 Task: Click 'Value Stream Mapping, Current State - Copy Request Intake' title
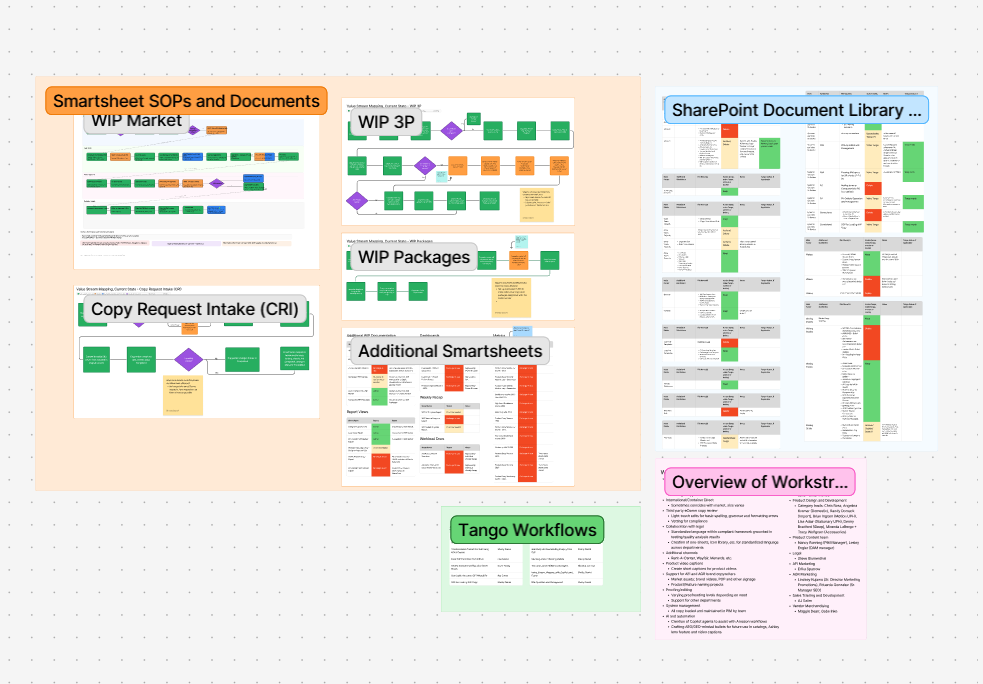(129, 289)
